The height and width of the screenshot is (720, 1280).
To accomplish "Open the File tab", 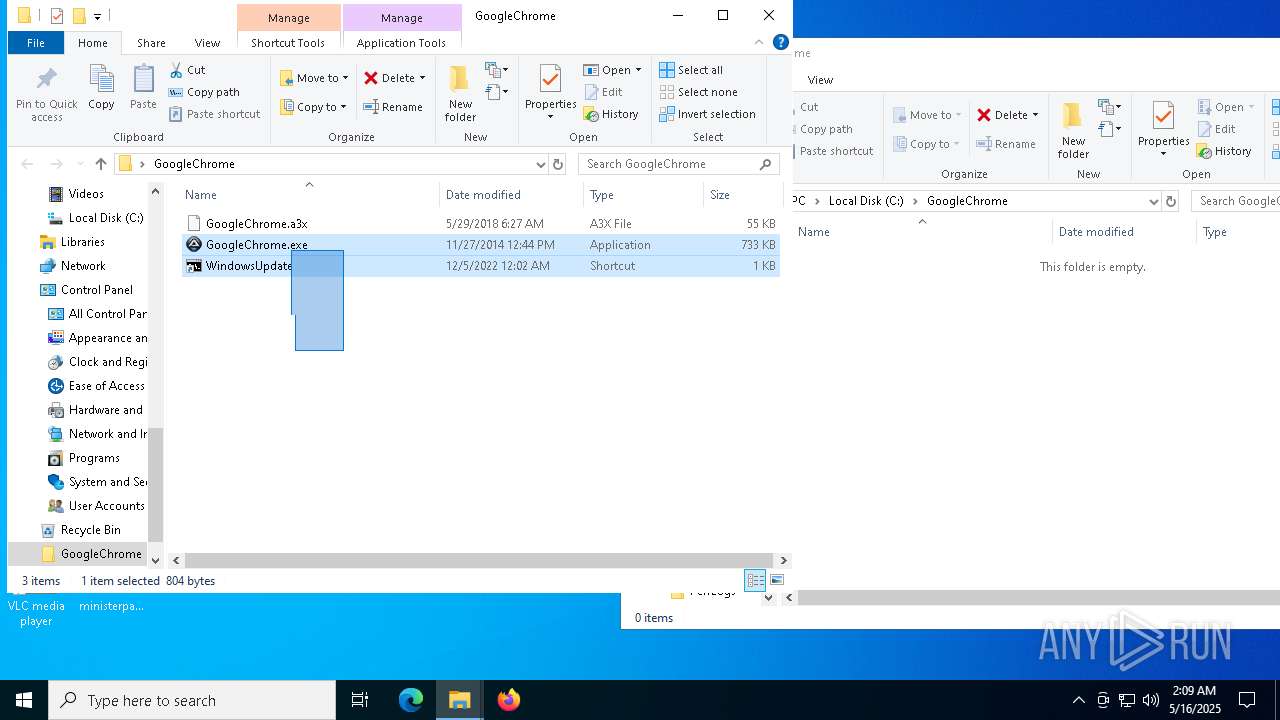I will [36, 43].
